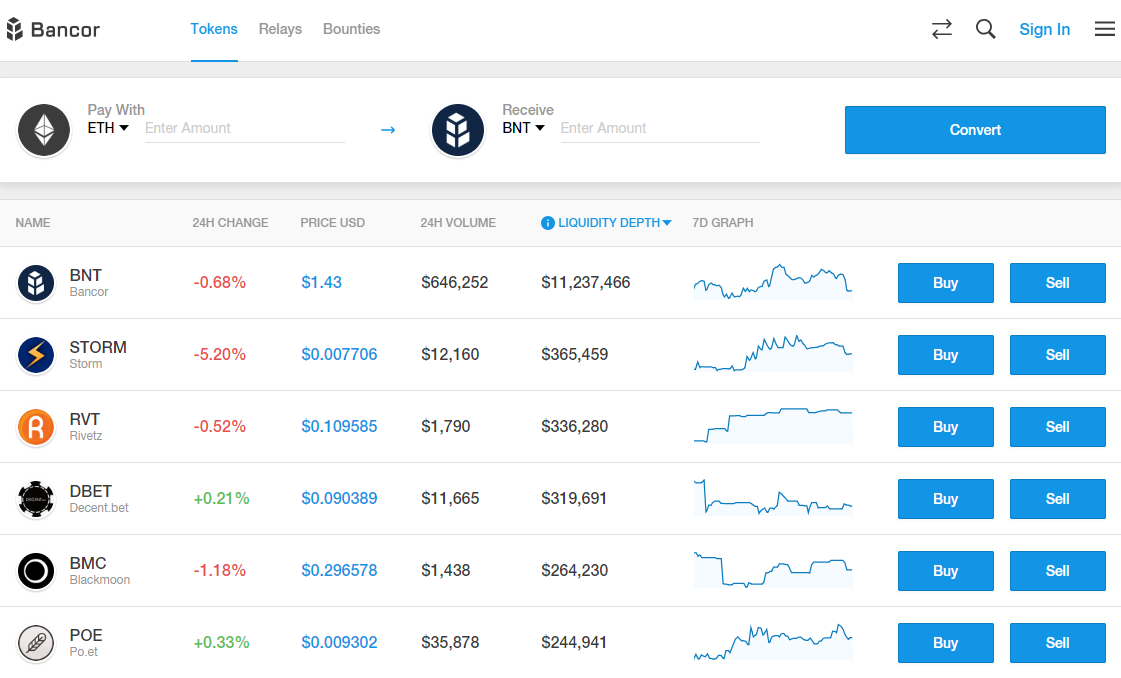Screen dimensions: 1121x678
Task: Click Buy for BNT
Action: 946,283
